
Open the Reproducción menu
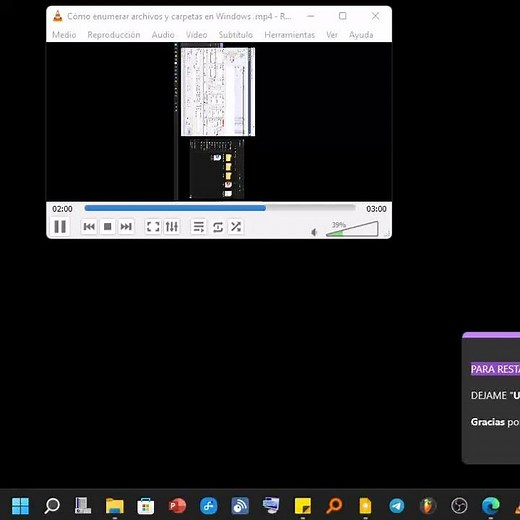tap(114, 35)
